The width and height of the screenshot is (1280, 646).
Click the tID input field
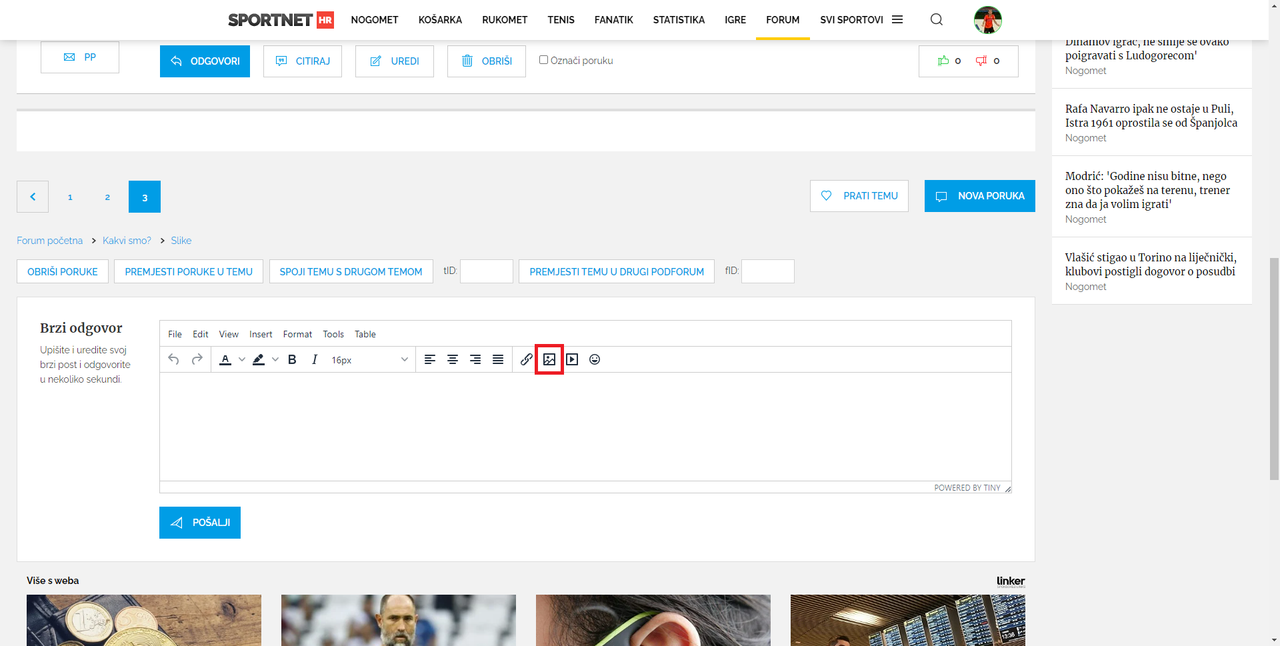click(486, 271)
